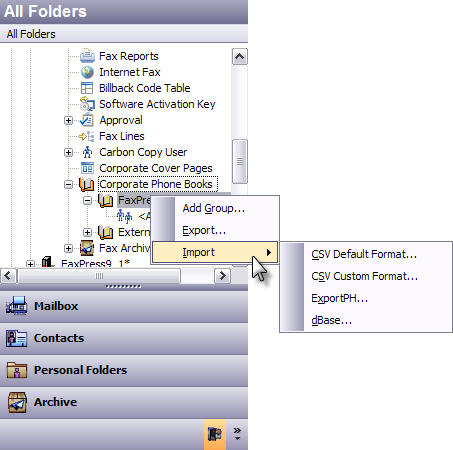
Task: Expand the Carbon Copy User node
Action: pos(68,152)
